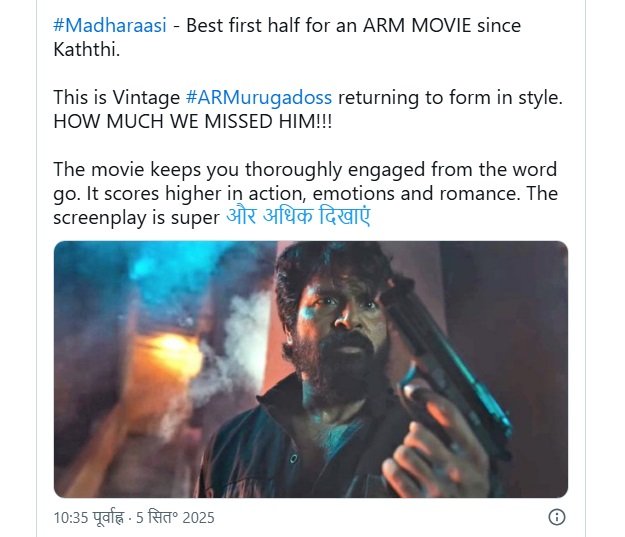Open the embedded movie still image
The width and height of the screenshot is (625, 537).
311,369
